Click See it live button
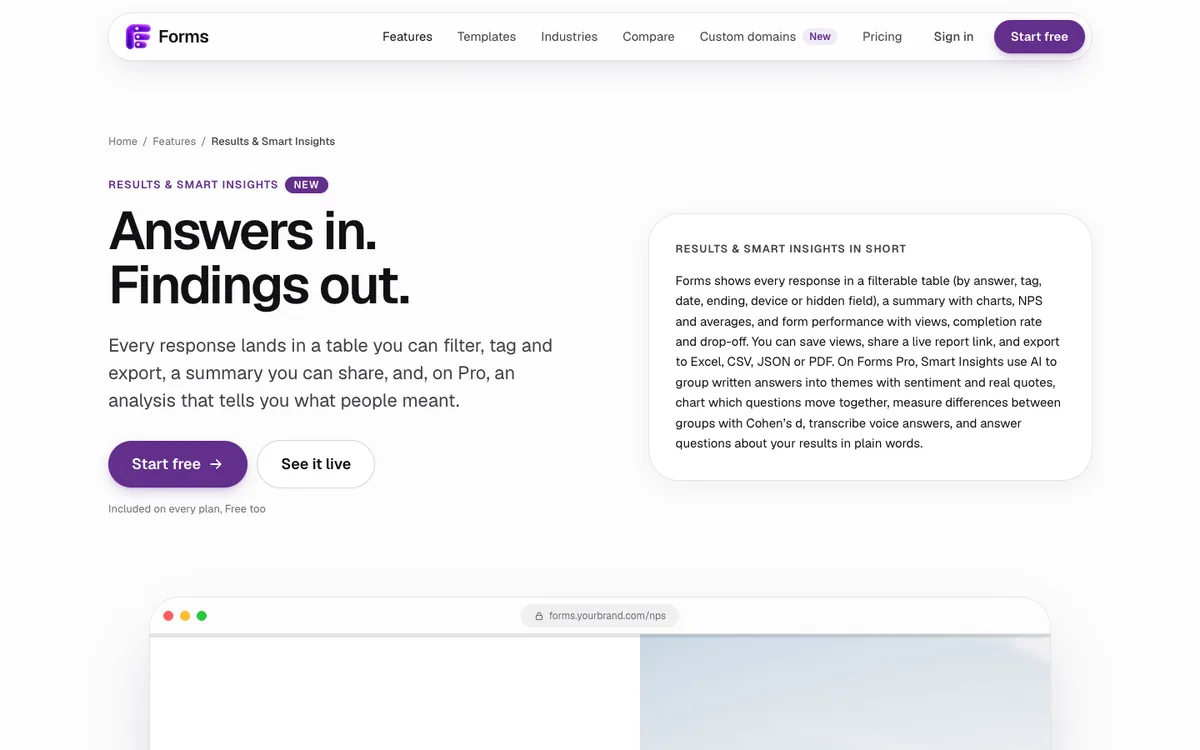Viewport: 1200px width, 750px height. pos(316,464)
